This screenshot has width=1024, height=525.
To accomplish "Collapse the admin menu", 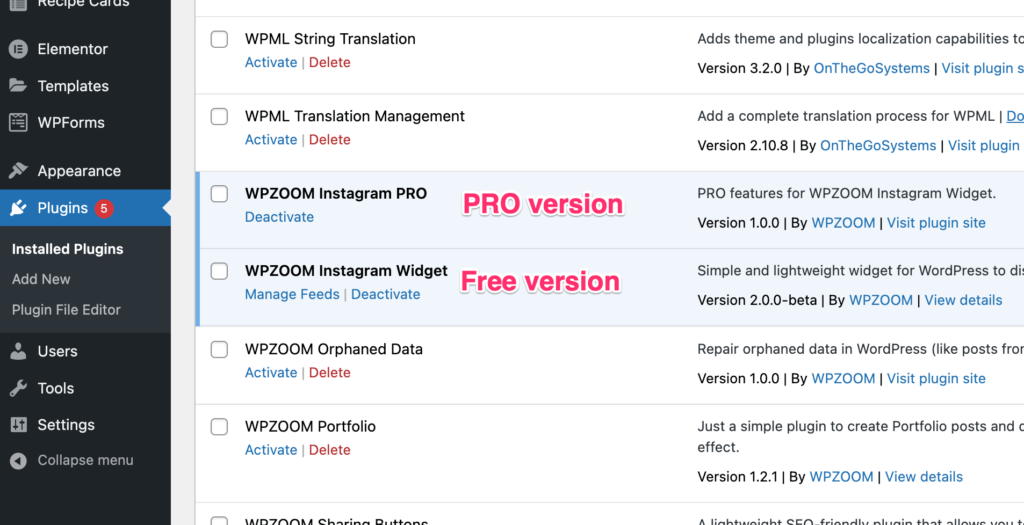I will [x=72, y=460].
